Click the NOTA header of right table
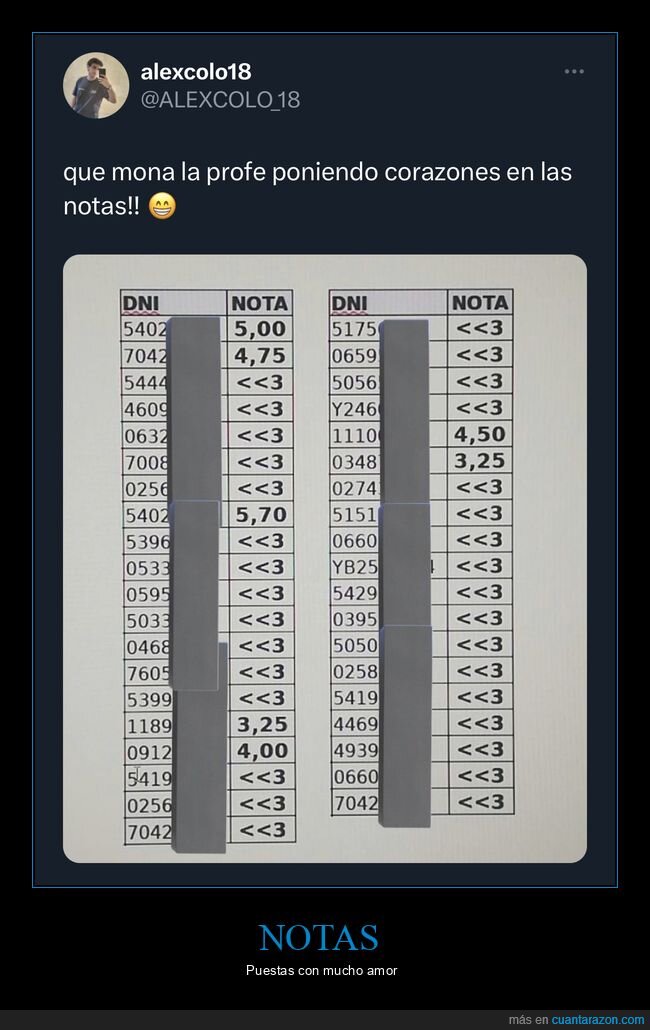The image size is (650, 1030). pyautogui.click(x=480, y=302)
